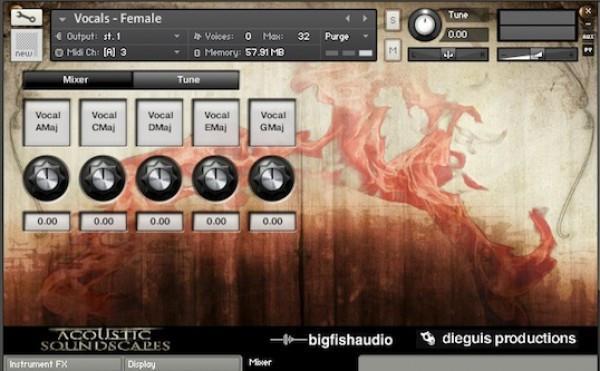Click the Output speaker icon

pyautogui.click(x=59, y=36)
